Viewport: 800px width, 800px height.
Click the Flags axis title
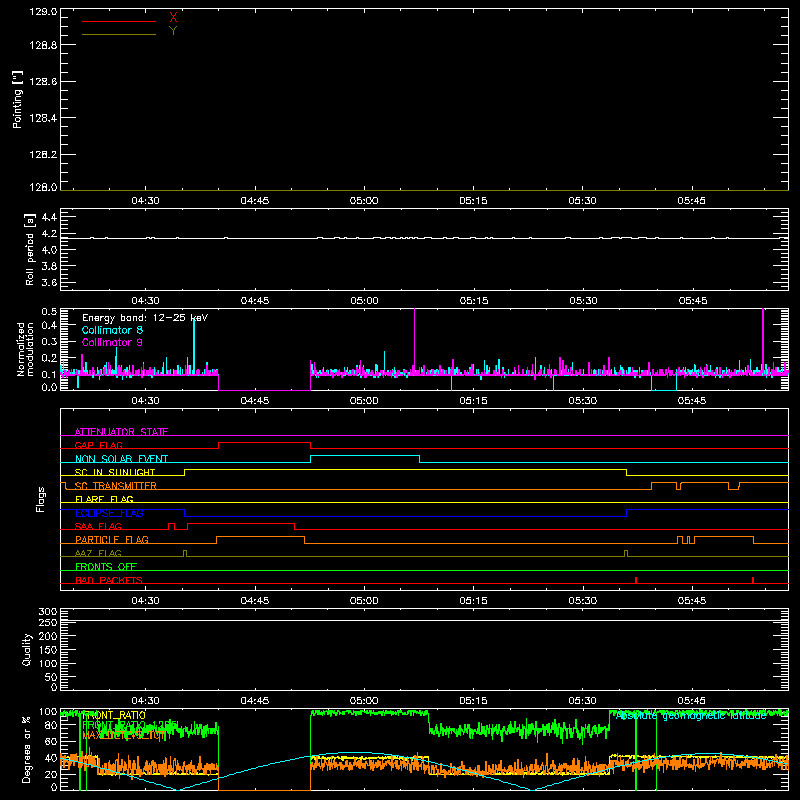pyautogui.click(x=41, y=499)
